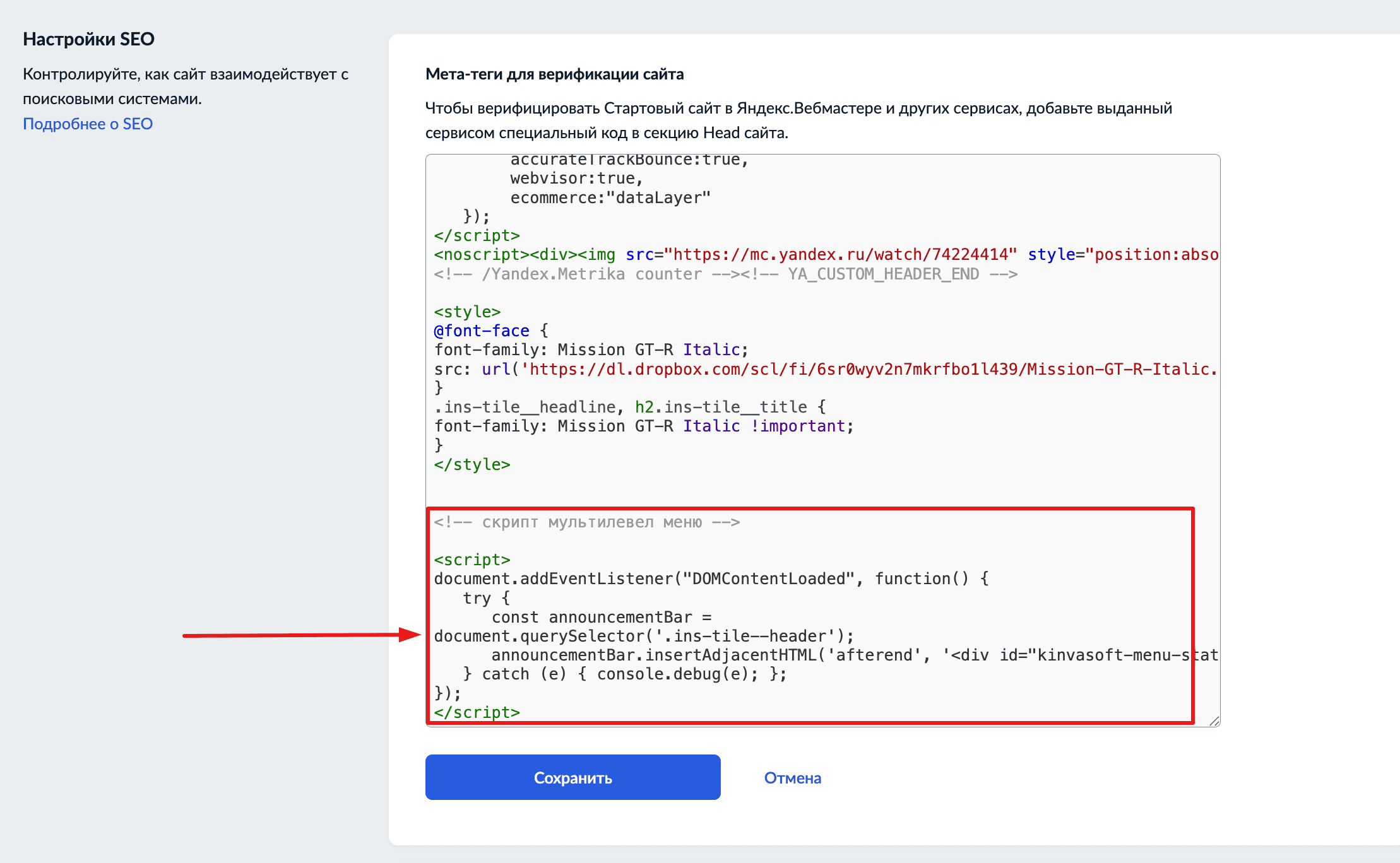Click the document.addEventListener code line
The image size is (1400, 863).
[x=711, y=578]
